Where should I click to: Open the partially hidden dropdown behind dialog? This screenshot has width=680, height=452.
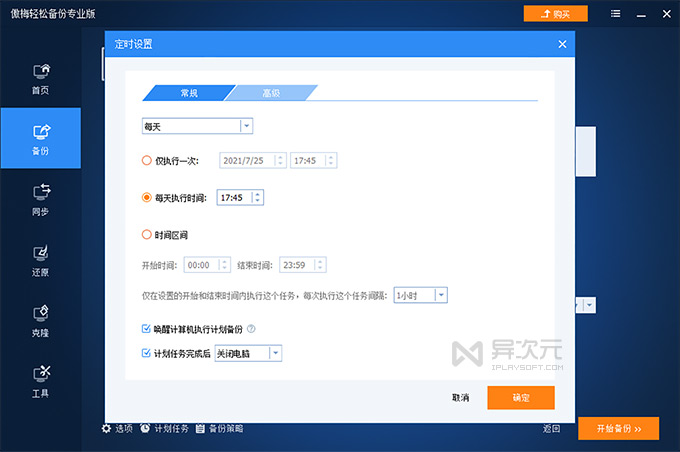(585, 305)
